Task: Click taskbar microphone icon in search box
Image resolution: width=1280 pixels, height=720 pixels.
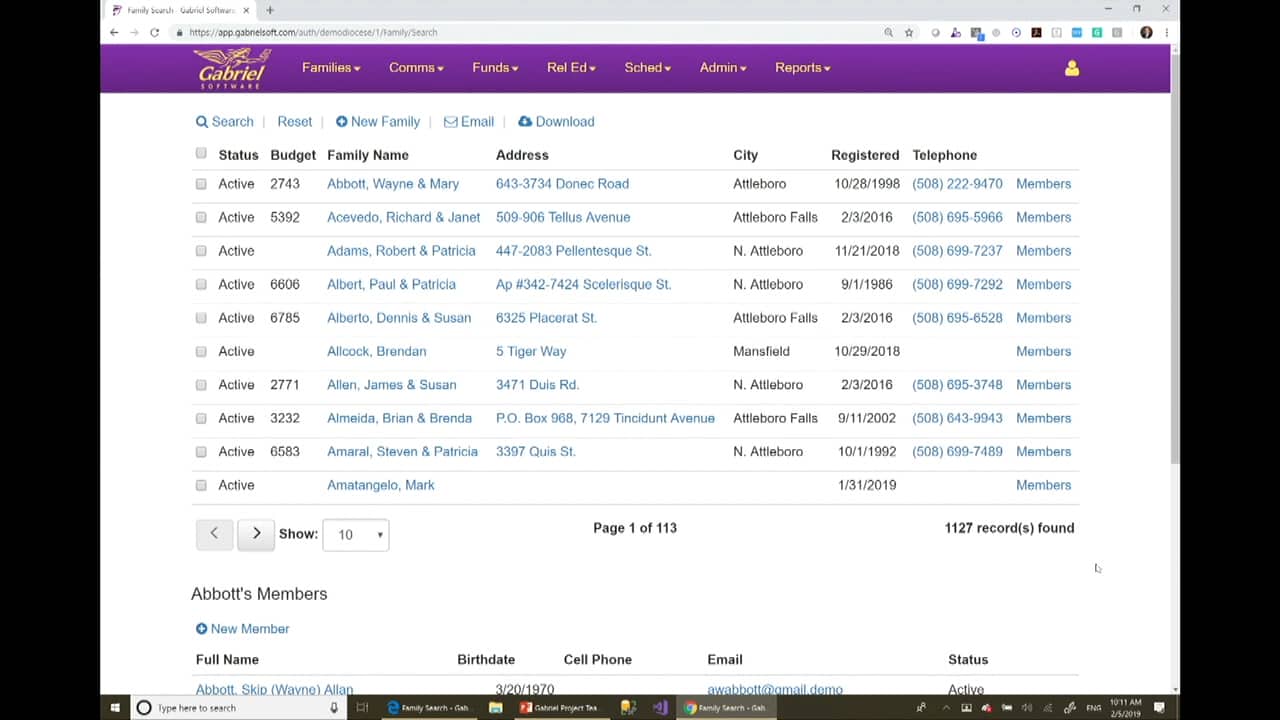Action: tap(334, 707)
